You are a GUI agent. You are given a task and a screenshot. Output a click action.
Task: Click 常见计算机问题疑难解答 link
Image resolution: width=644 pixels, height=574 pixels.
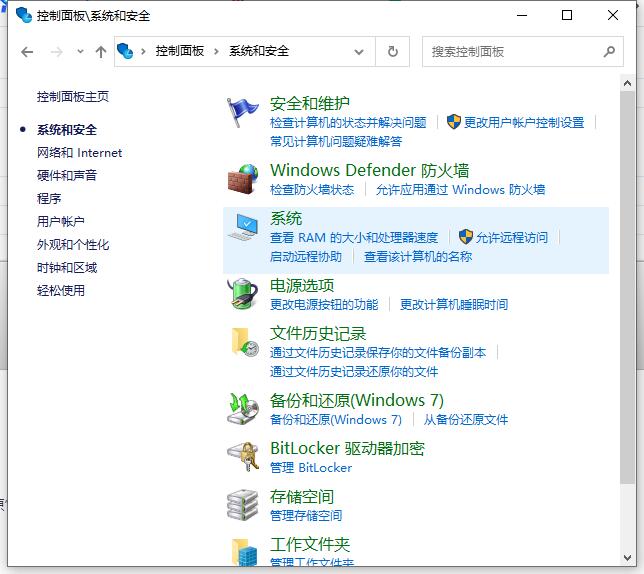[x=336, y=141]
